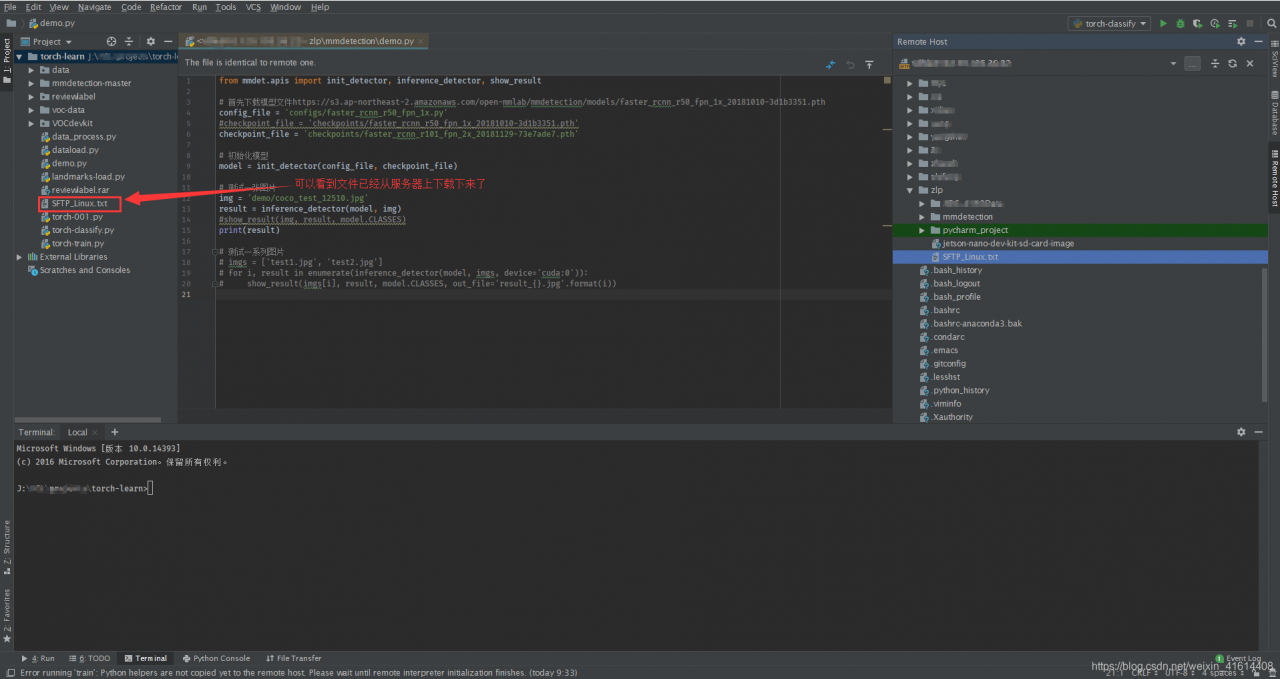Viewport: 1280px width, 679px height.
Task: Select SFTP_Linux.txt in the Project tree
Action: [79, 203]
